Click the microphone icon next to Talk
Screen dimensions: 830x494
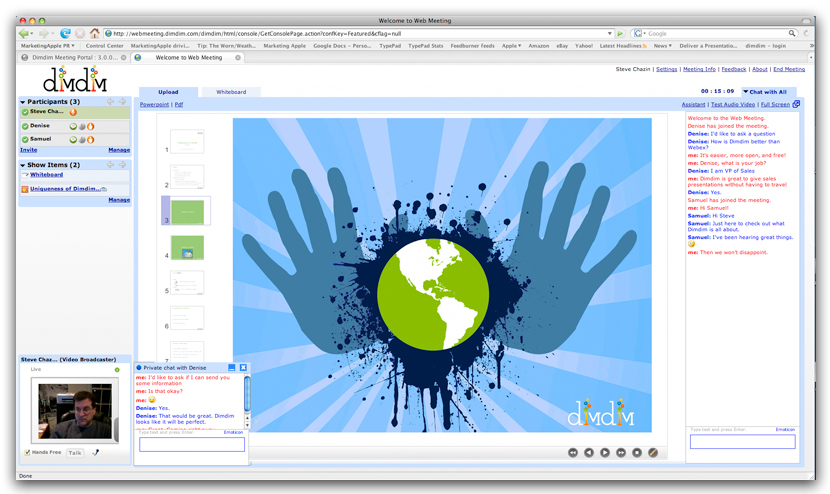click(x=95, y=453)
